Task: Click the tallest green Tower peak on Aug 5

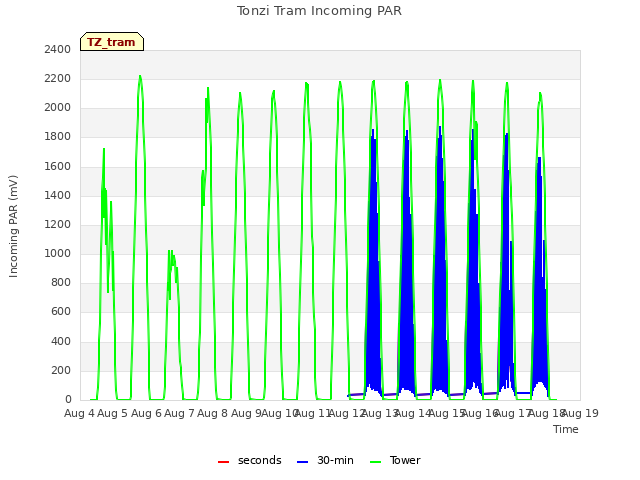Action: pos(140,76)
